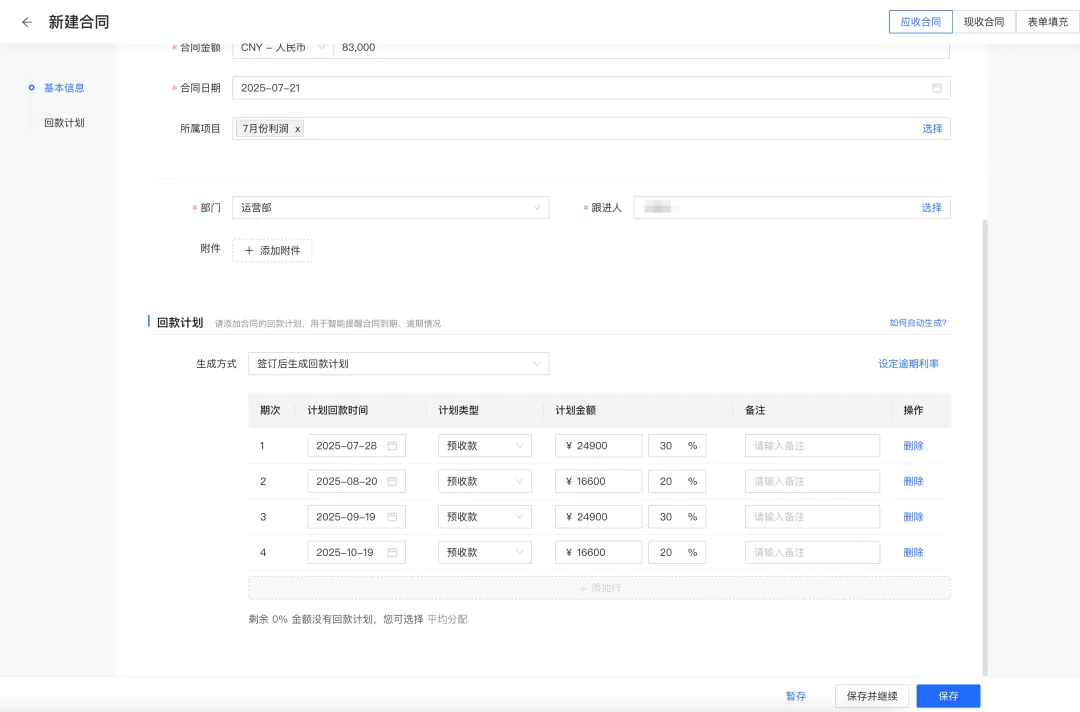The image size is (1080, 712).
Task: Click the back arrow to exit 新建合同
Action: 25,21
